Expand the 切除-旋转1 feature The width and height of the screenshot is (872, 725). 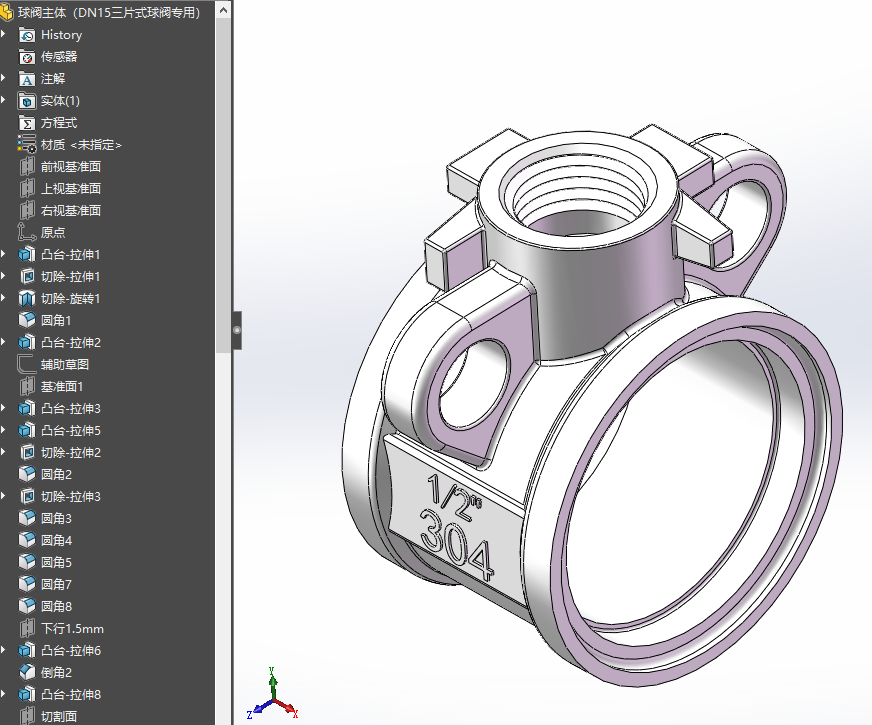pos(4,298)
